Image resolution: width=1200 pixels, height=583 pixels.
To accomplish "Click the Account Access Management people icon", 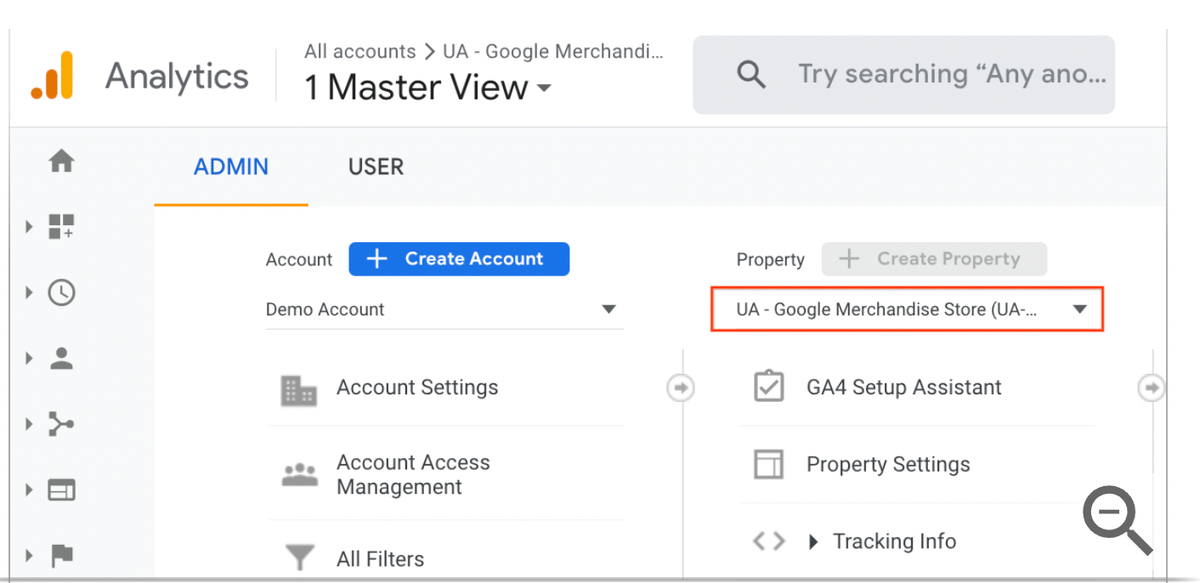I will tap(299, 475).
